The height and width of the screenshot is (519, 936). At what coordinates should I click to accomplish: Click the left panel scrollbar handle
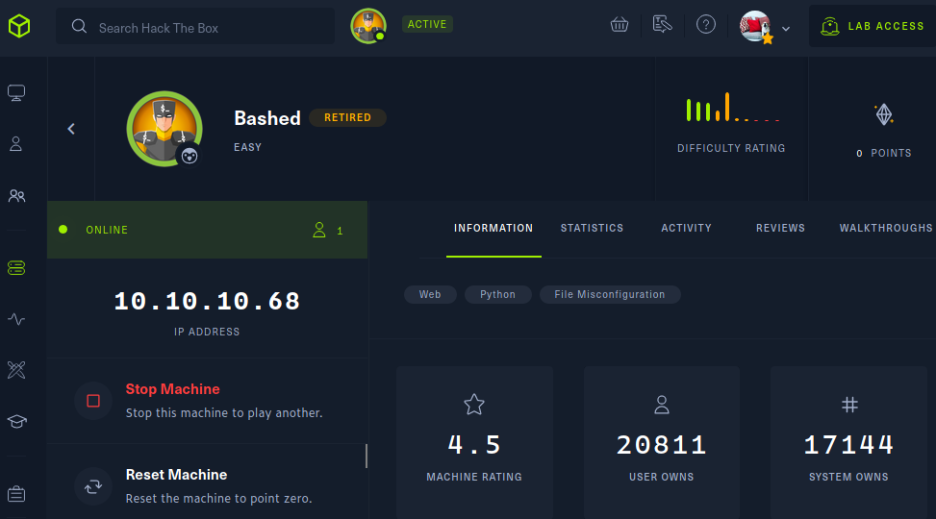366,456
